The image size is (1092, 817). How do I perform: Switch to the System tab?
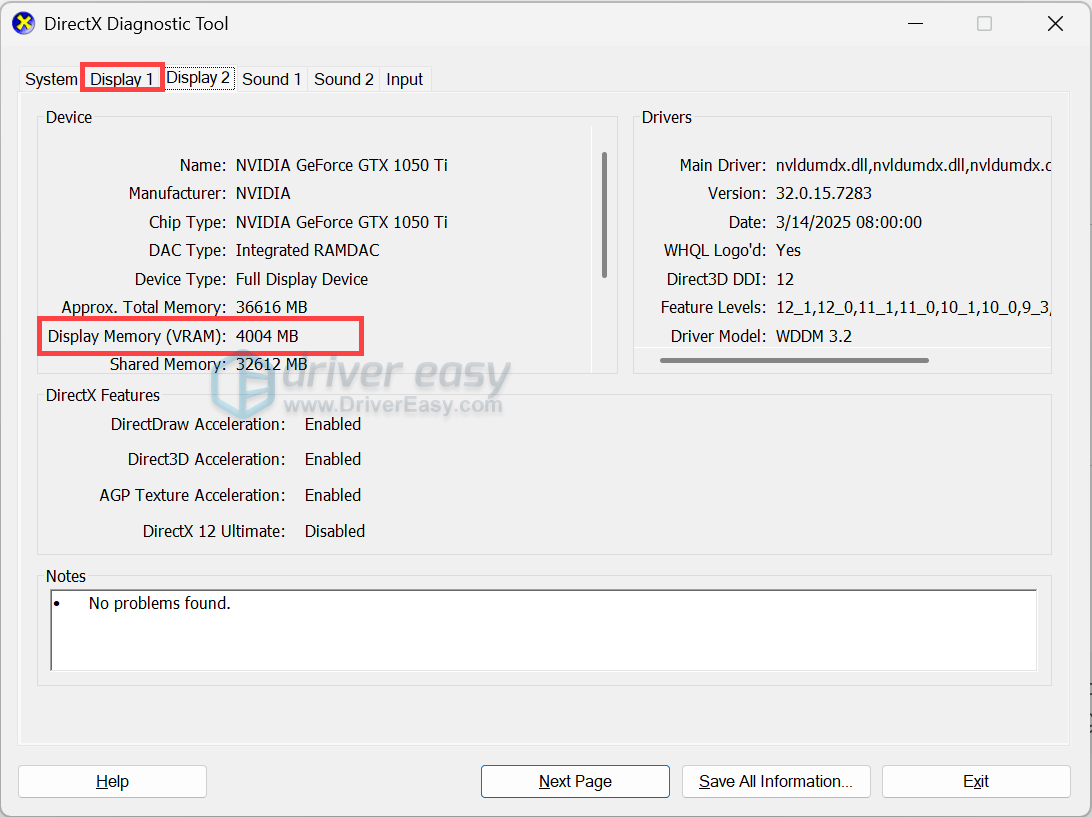click(50, 78)
